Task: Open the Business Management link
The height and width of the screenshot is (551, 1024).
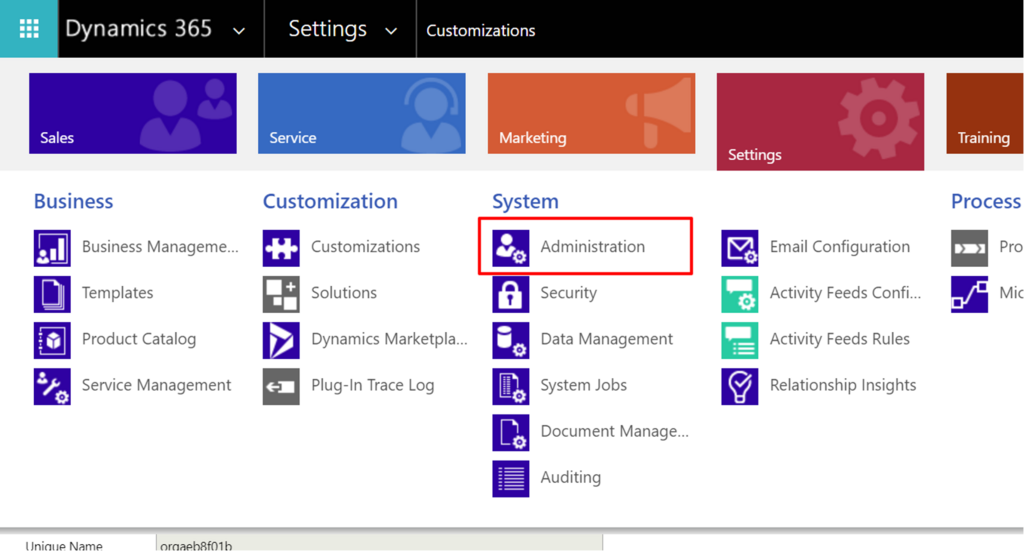Action: click(160, 247)
